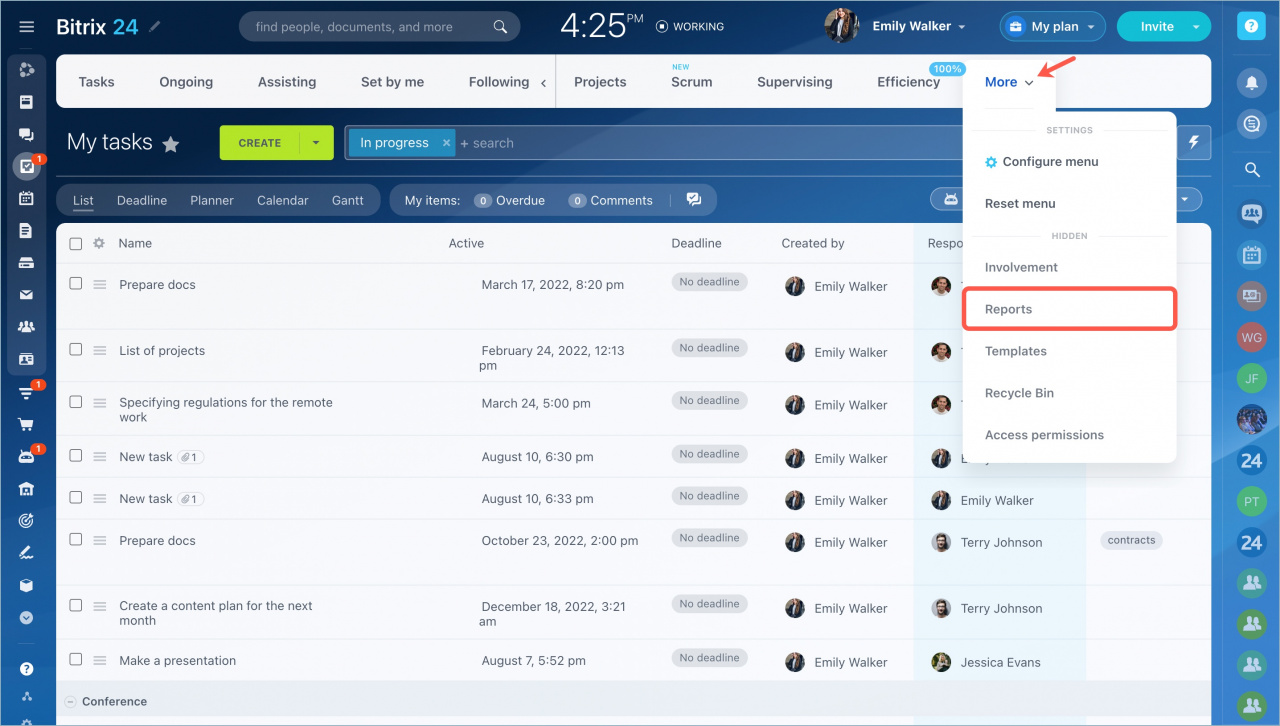
Task: Open the Workgroups people icon in left sidebar
Action: click(x=27, y=327)
